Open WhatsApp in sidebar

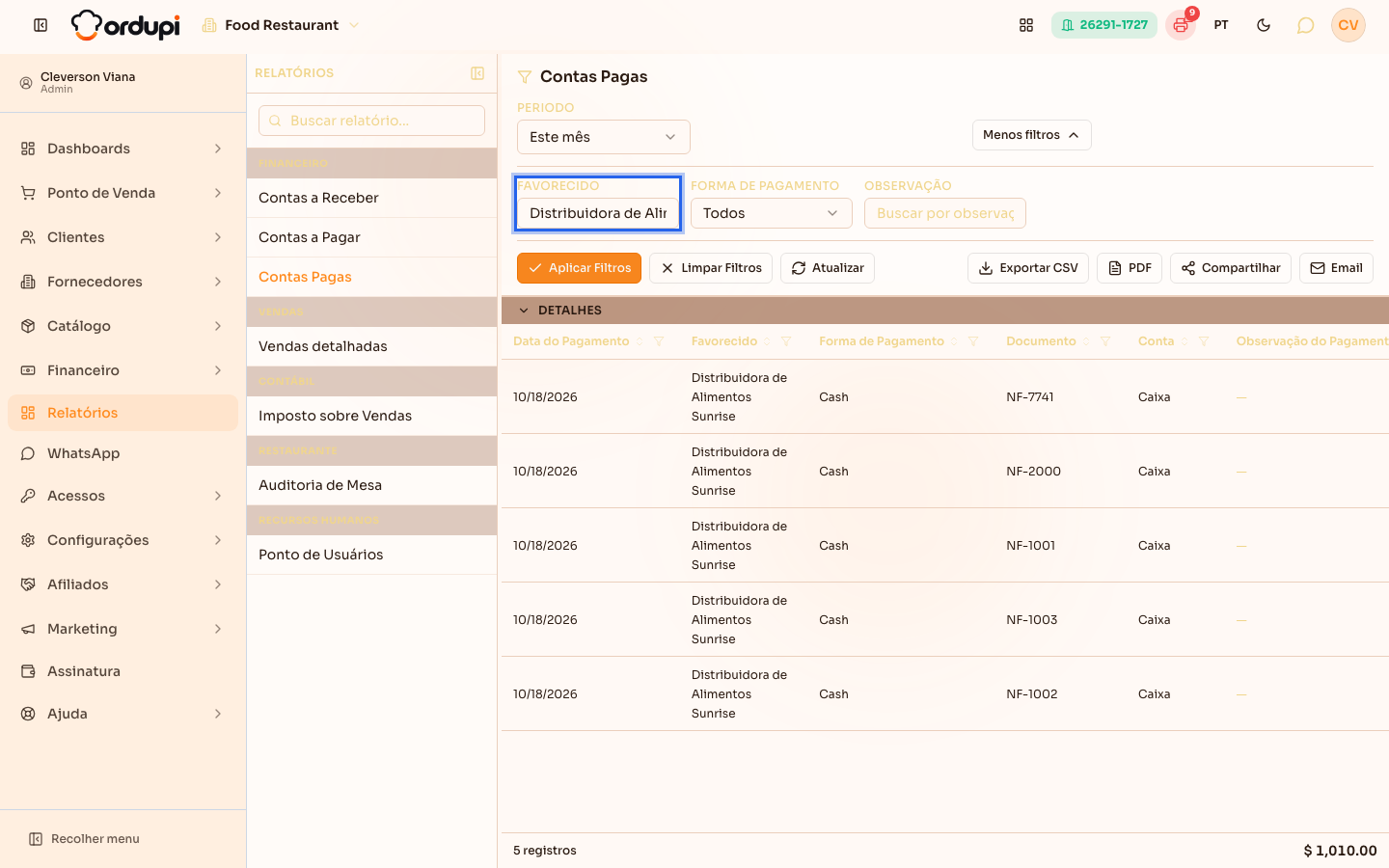point(123,453)
